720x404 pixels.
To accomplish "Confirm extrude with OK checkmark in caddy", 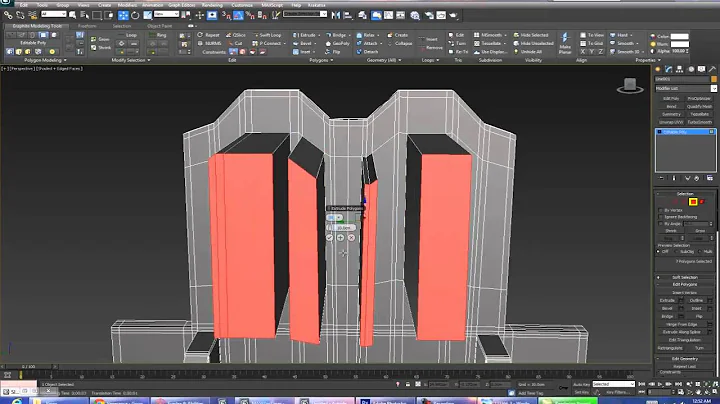I will point(329,238).
